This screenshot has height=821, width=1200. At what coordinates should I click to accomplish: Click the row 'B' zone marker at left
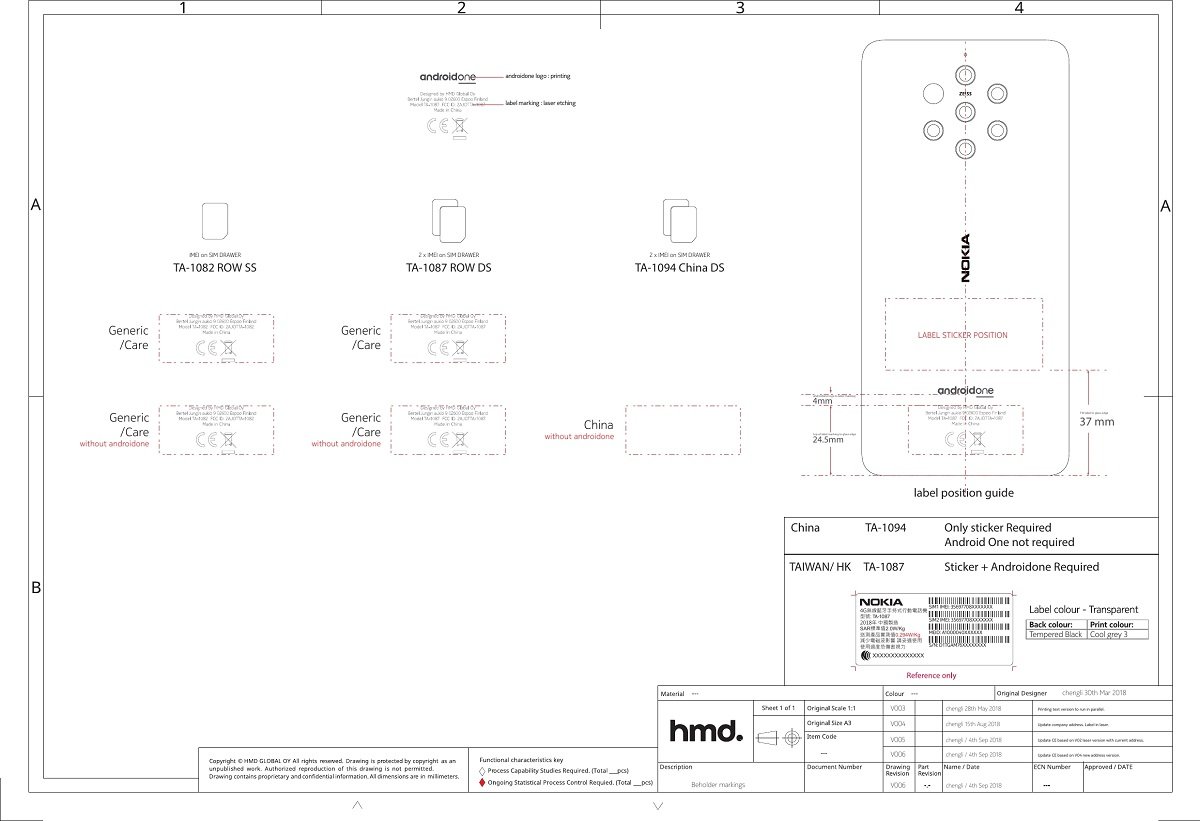pyautogui.click(x=36, y=588)
